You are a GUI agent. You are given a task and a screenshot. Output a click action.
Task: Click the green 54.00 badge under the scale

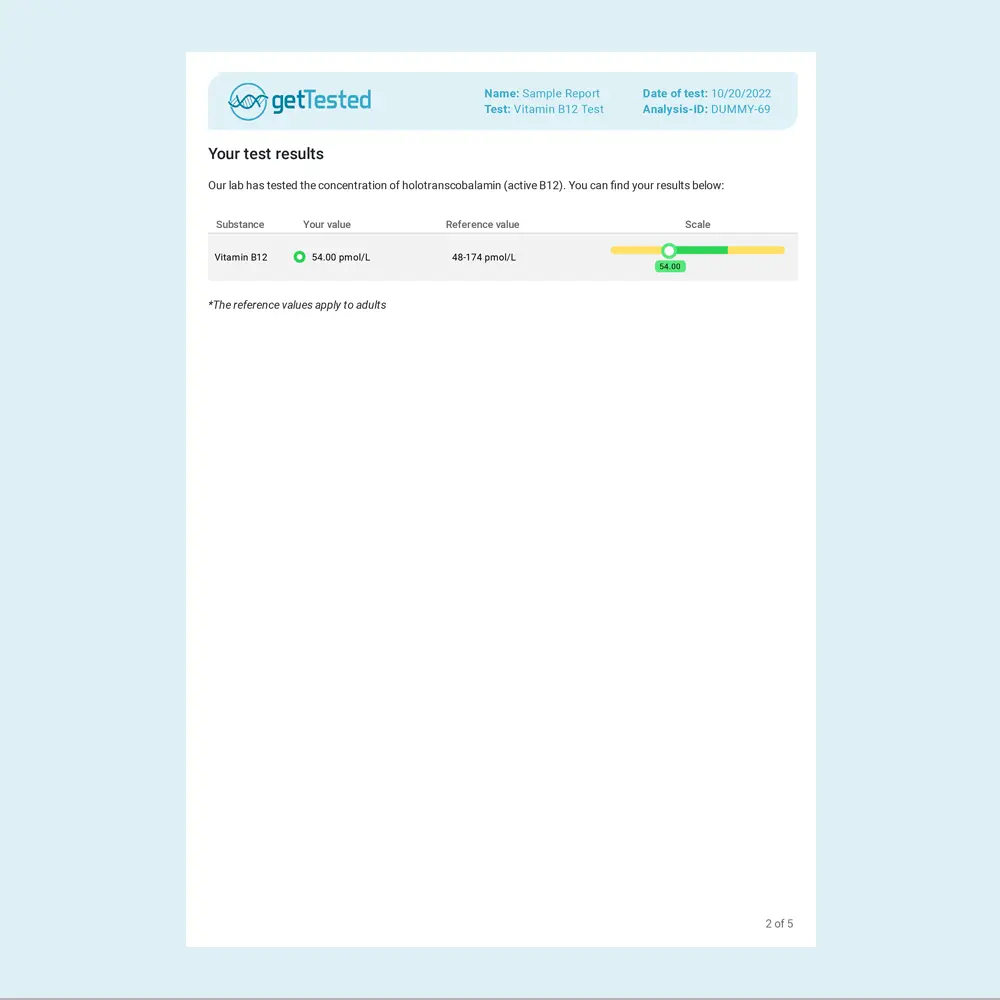pos(670,267)
